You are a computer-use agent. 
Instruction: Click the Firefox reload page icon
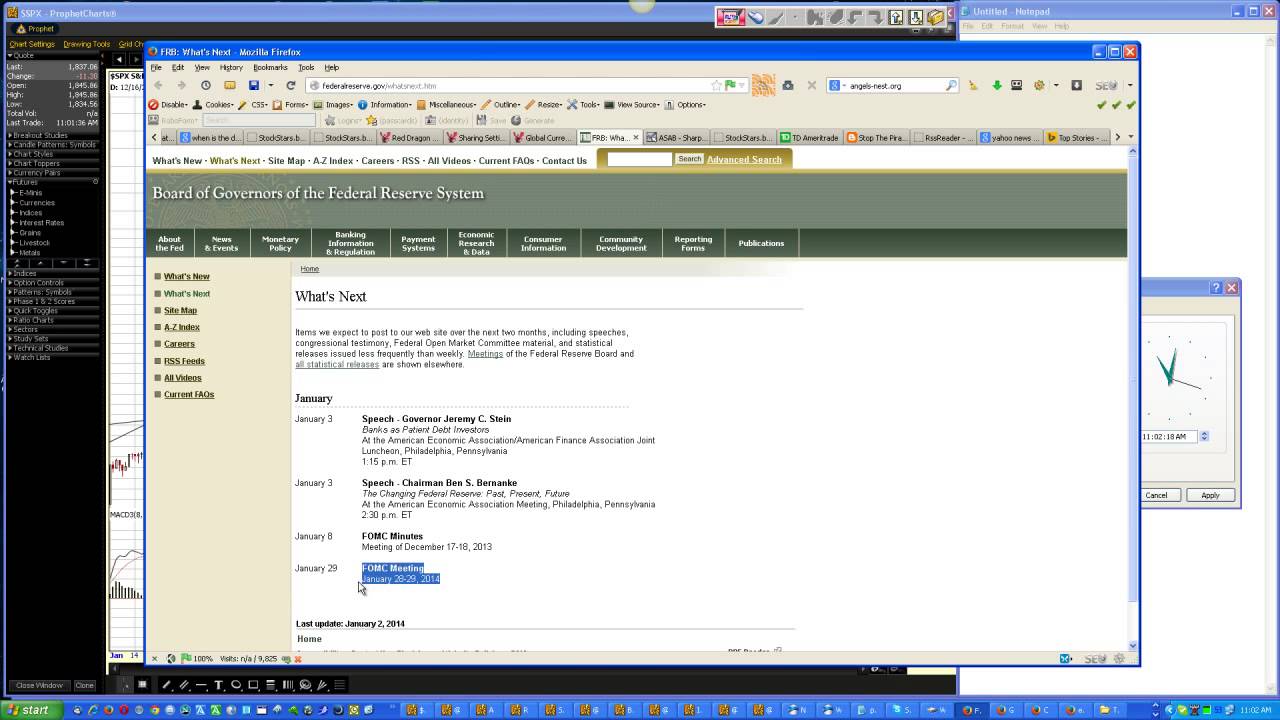click(x=291, y=86)
